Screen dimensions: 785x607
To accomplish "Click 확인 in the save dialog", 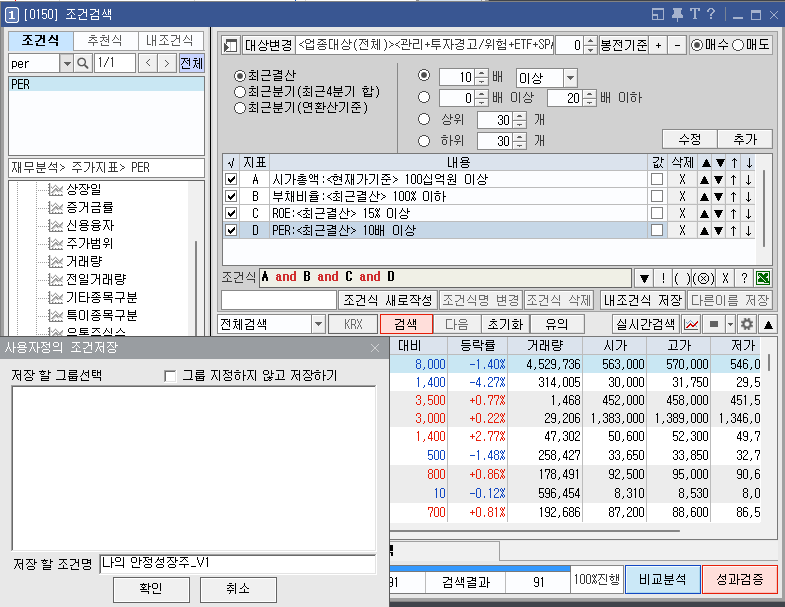I will (x=151, y=589).
